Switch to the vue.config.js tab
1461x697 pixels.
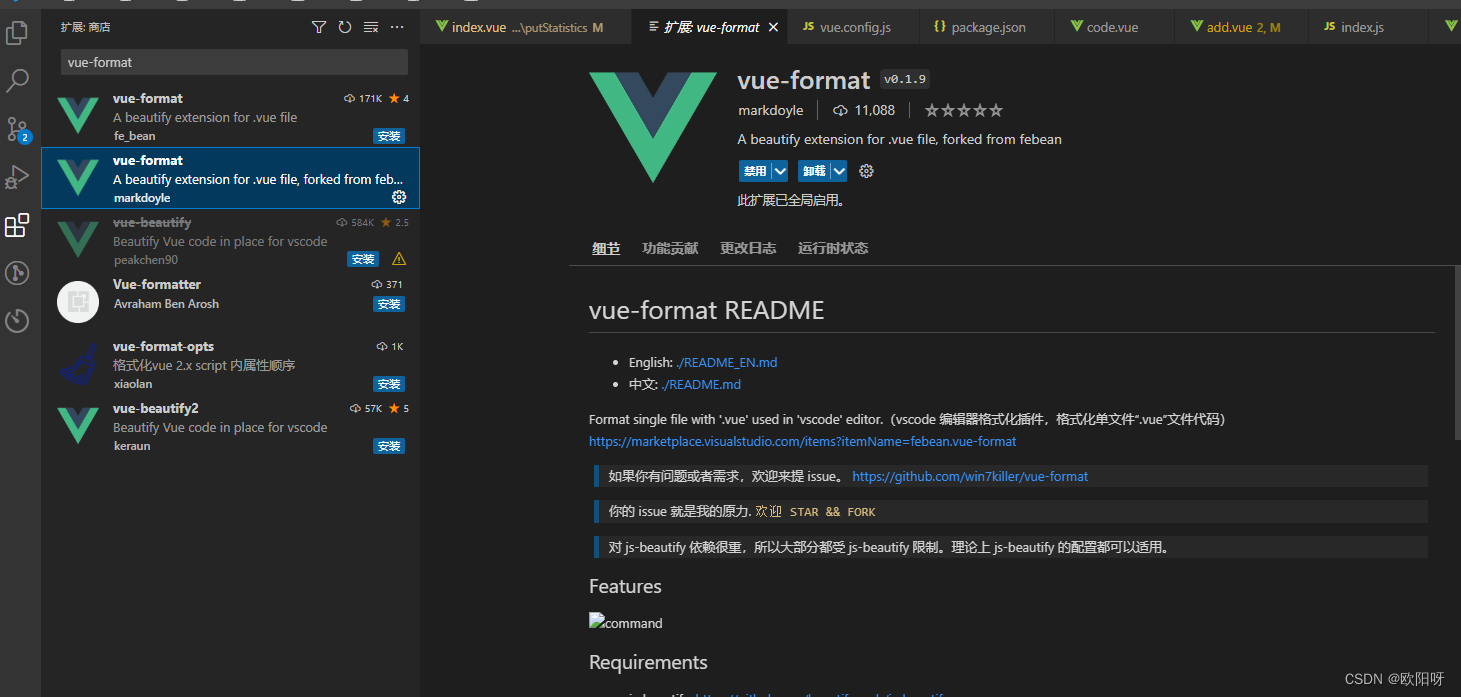pyautogui.click(x=854, y=27)
